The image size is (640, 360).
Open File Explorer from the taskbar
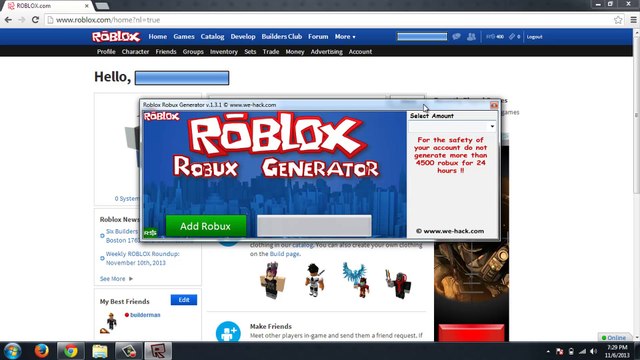[100, 351]
